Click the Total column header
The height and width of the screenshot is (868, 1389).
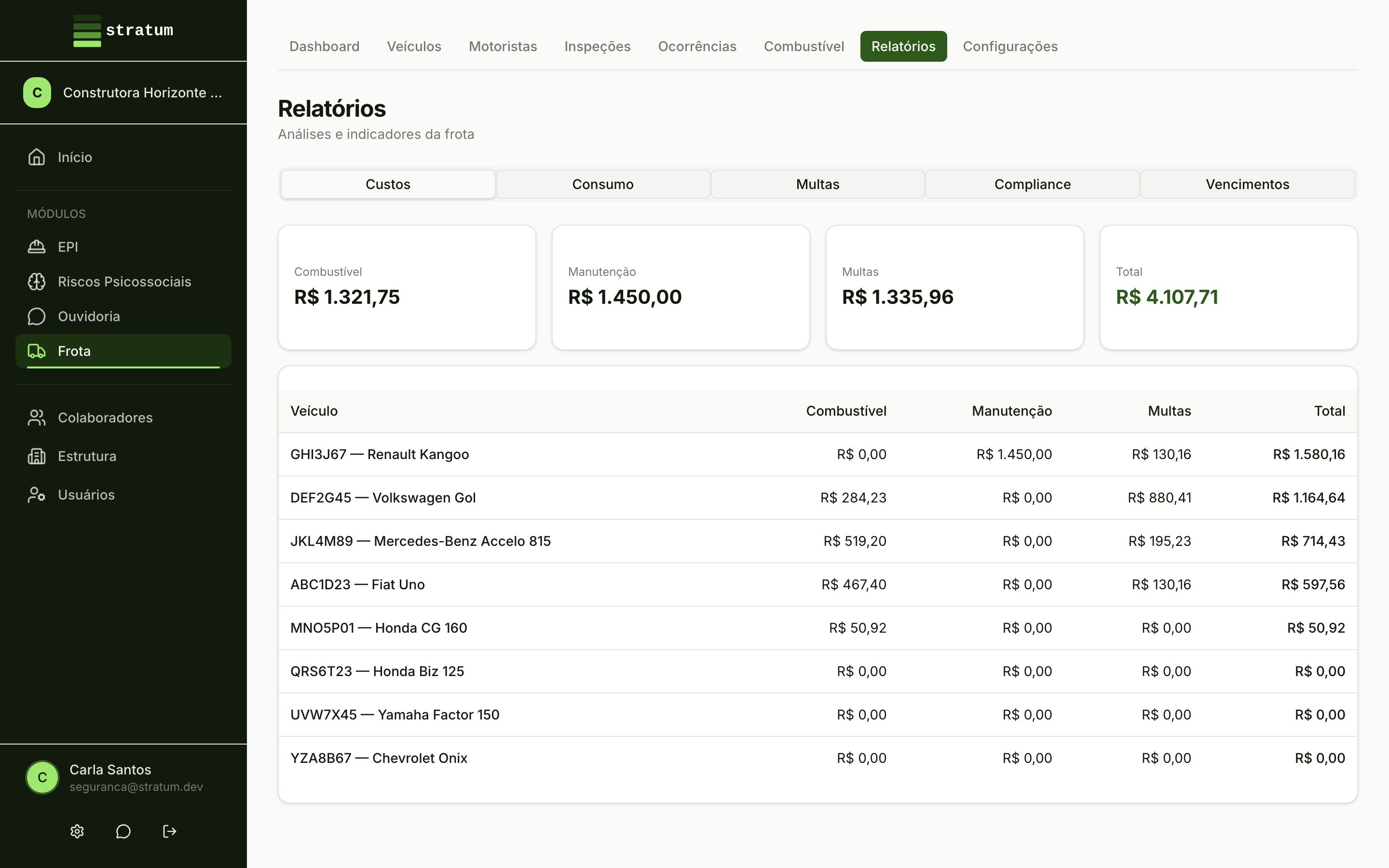tap(1329, 411)
